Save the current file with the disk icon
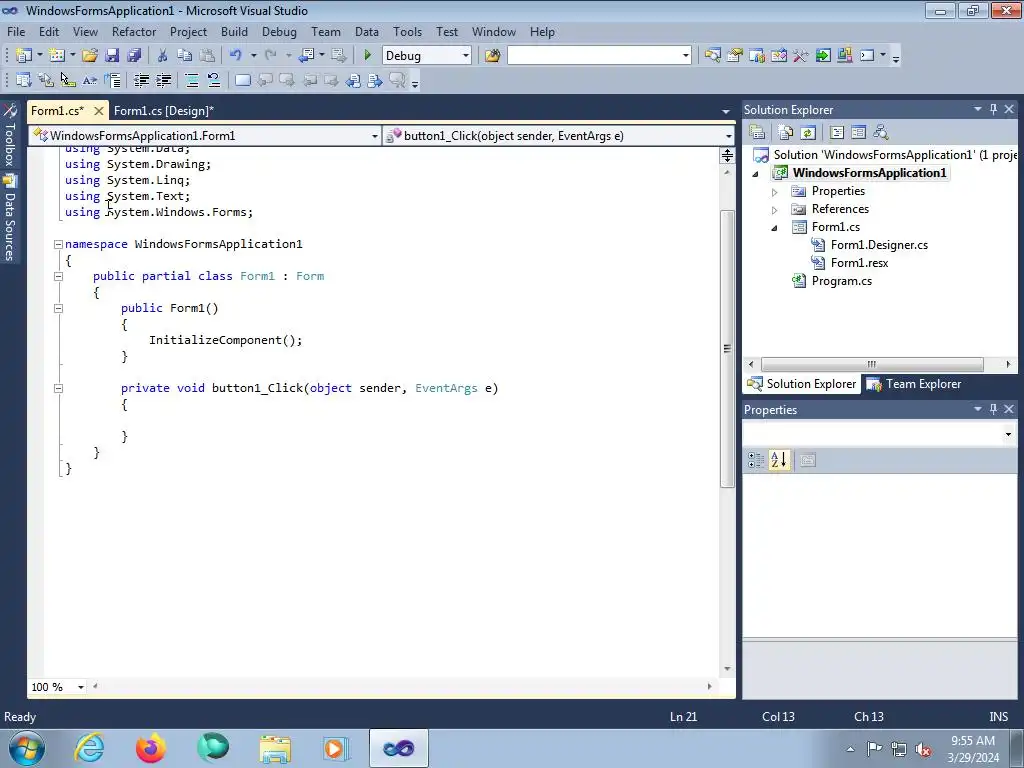 click(112, 56)
